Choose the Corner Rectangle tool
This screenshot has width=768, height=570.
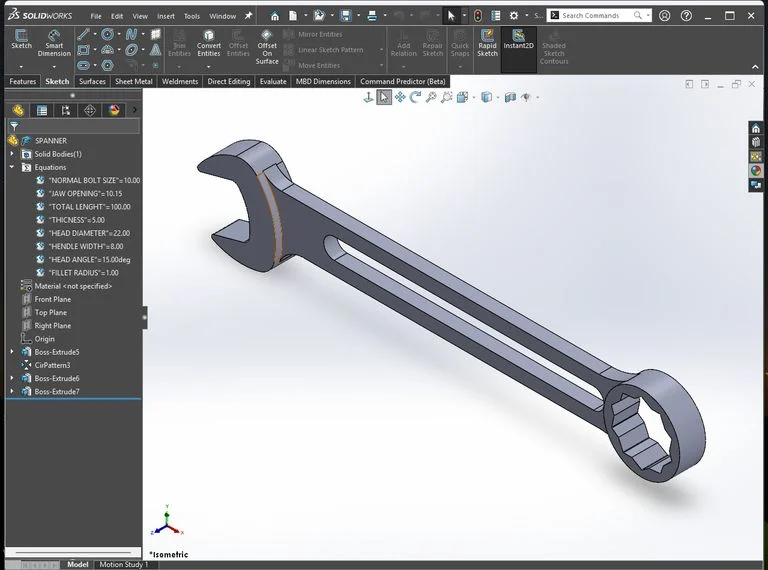tap(83, 49)
